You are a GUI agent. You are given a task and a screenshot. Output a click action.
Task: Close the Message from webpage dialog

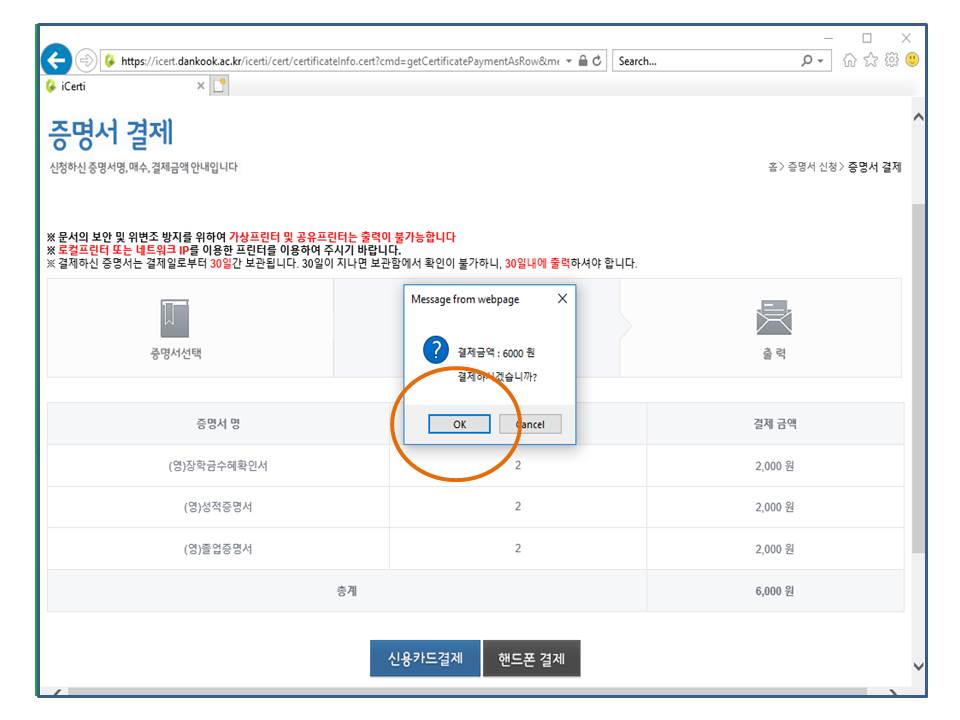point(562,299)
